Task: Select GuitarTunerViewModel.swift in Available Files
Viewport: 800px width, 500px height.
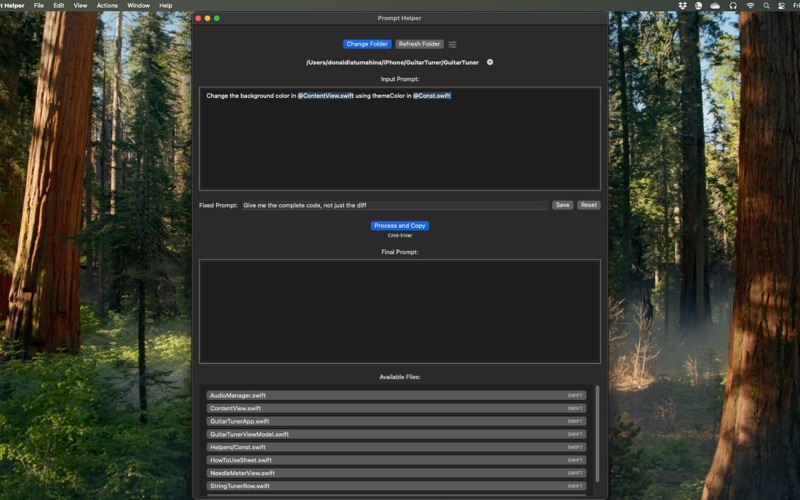Action: click(396, 435)
